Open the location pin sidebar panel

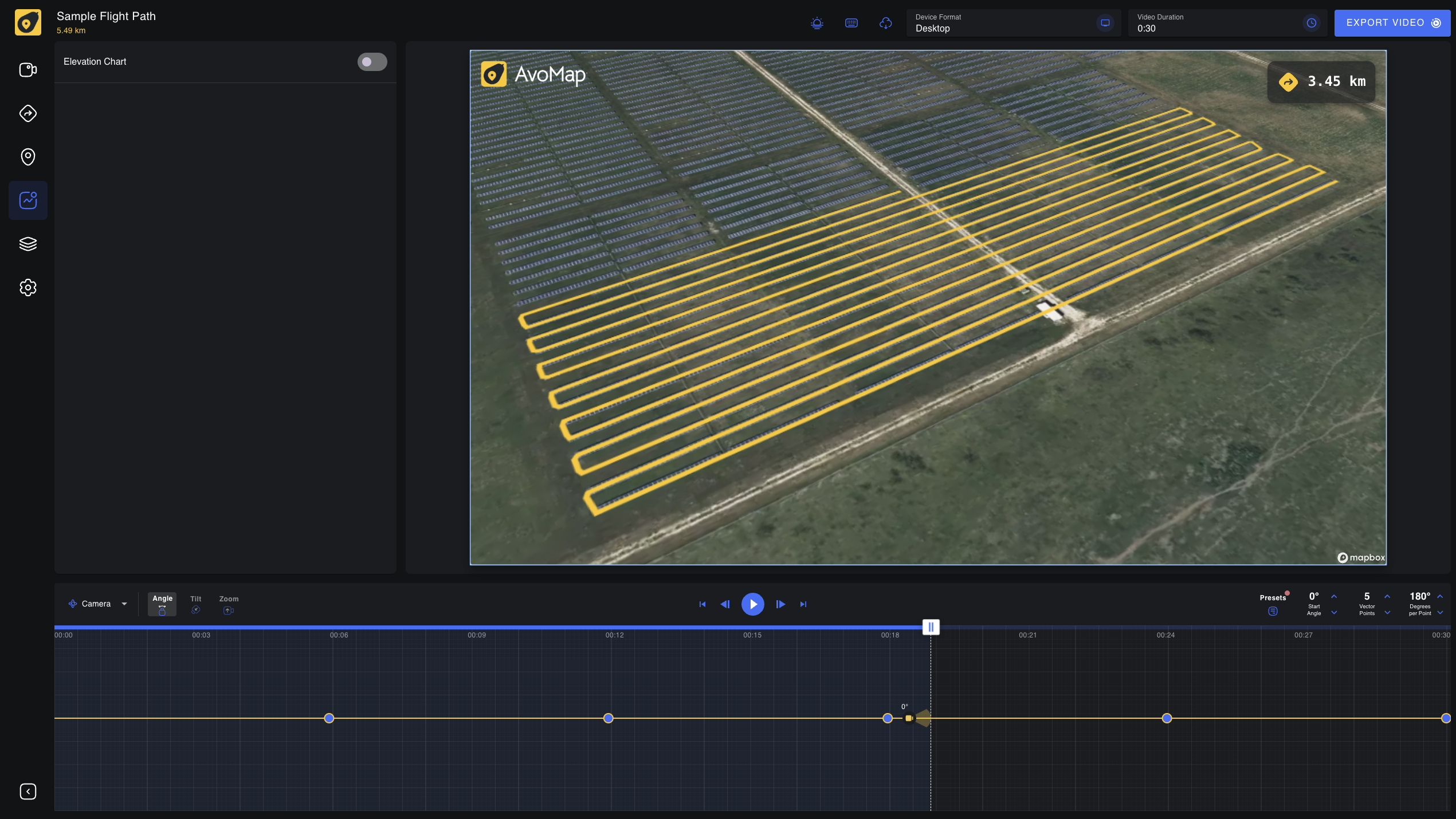pos(28,157)
